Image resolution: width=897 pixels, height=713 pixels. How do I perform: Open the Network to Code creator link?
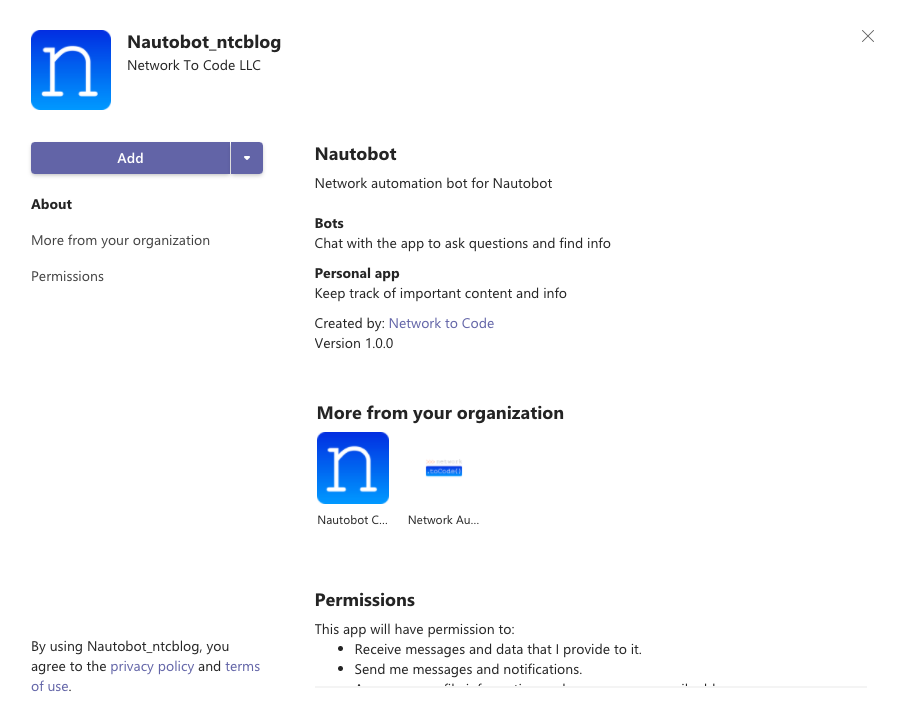(x=441, y=323)
